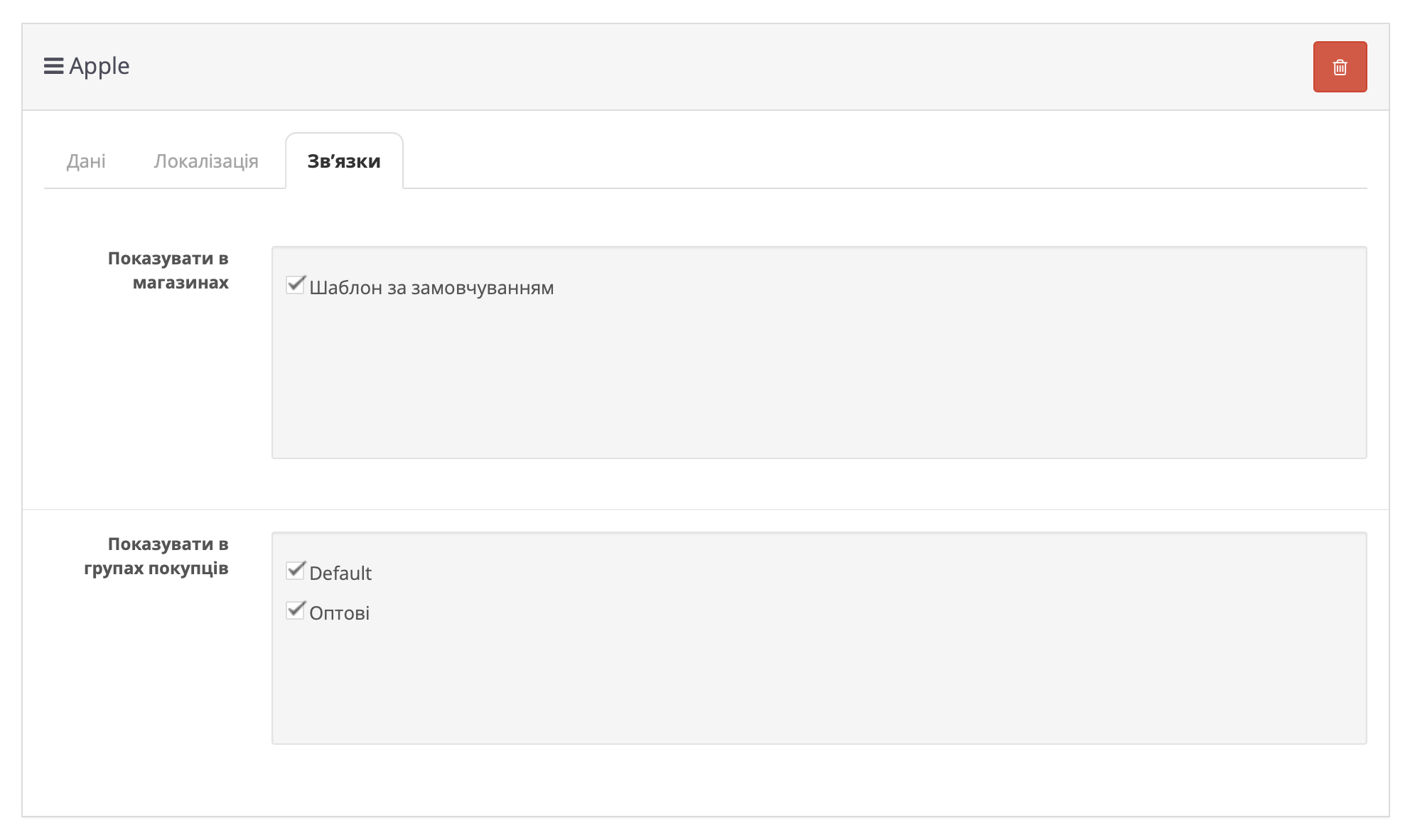This screenshot has width=1410, height=840.
Task: Click the grey Apple panel header bar
Action: click(711, 67)
